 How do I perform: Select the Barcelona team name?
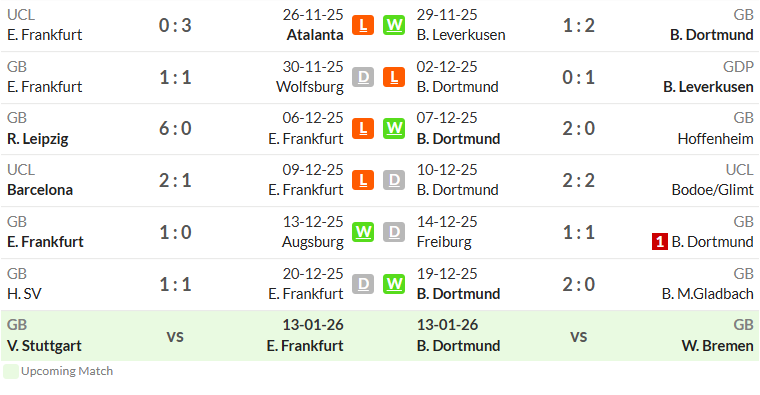click(x=40, y=190)
